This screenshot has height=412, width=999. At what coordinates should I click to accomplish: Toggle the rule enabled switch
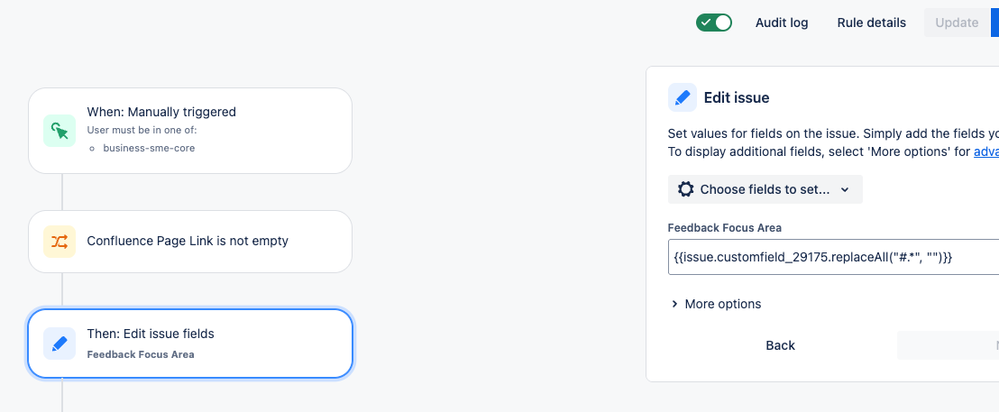(714, 22)
